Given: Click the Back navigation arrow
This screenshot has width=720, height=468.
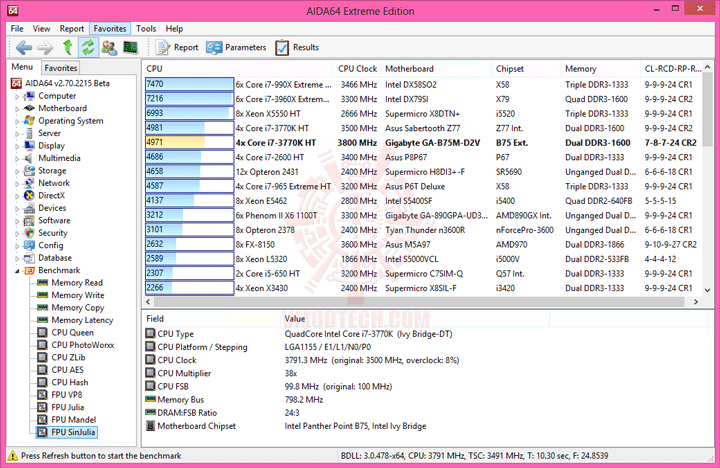Looking at the screenshot, I should point(24,47).
